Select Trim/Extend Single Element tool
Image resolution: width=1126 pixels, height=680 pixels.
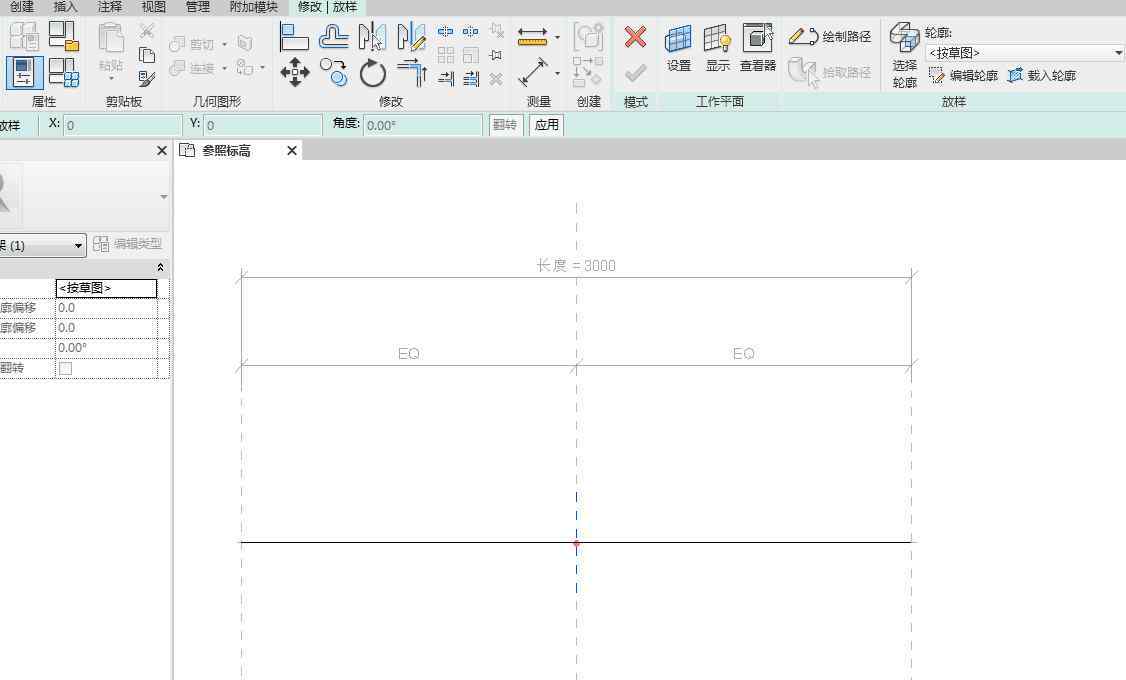[446, 78]
